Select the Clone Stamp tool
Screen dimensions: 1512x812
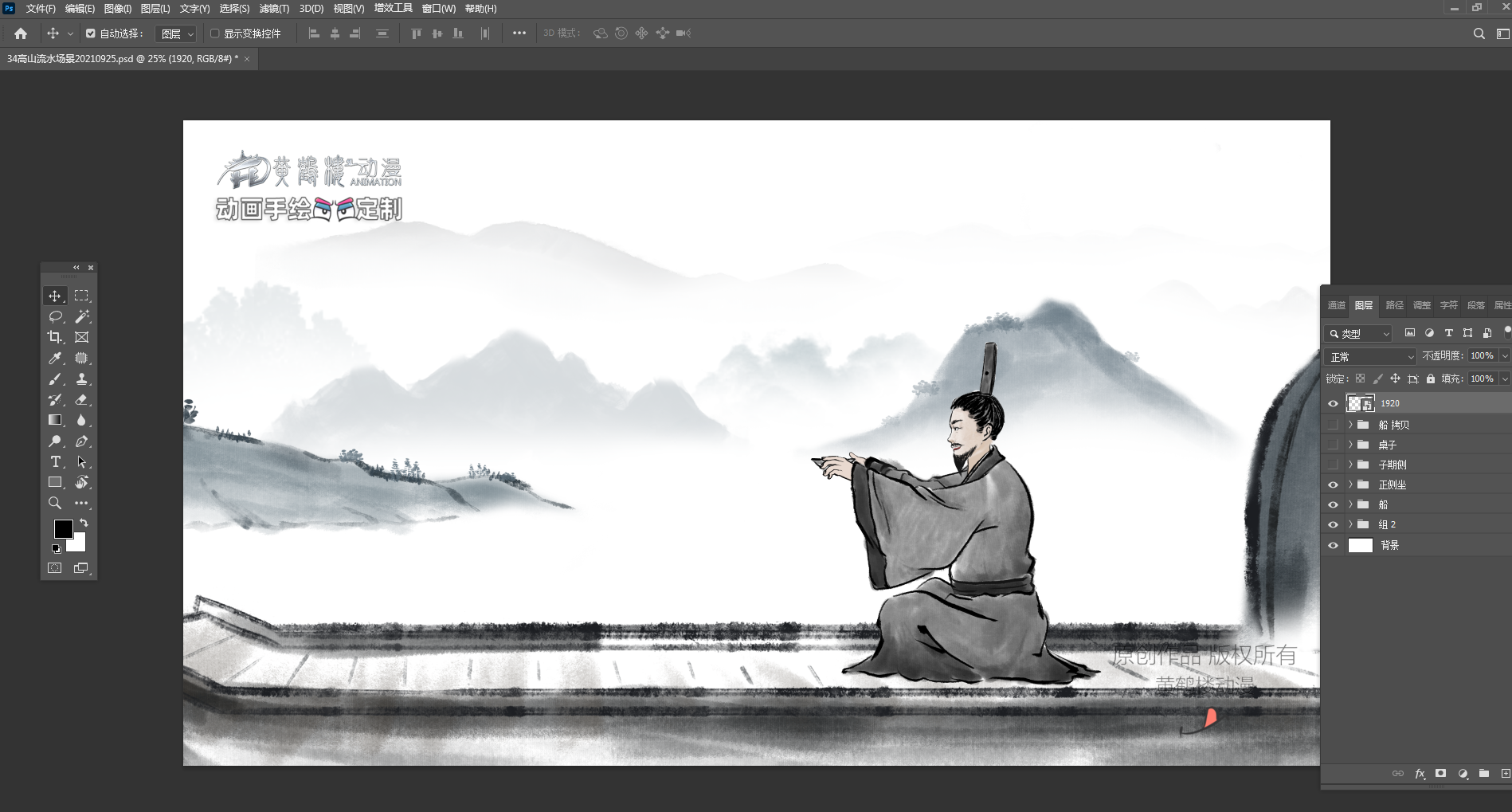click(x=81, y=379)
